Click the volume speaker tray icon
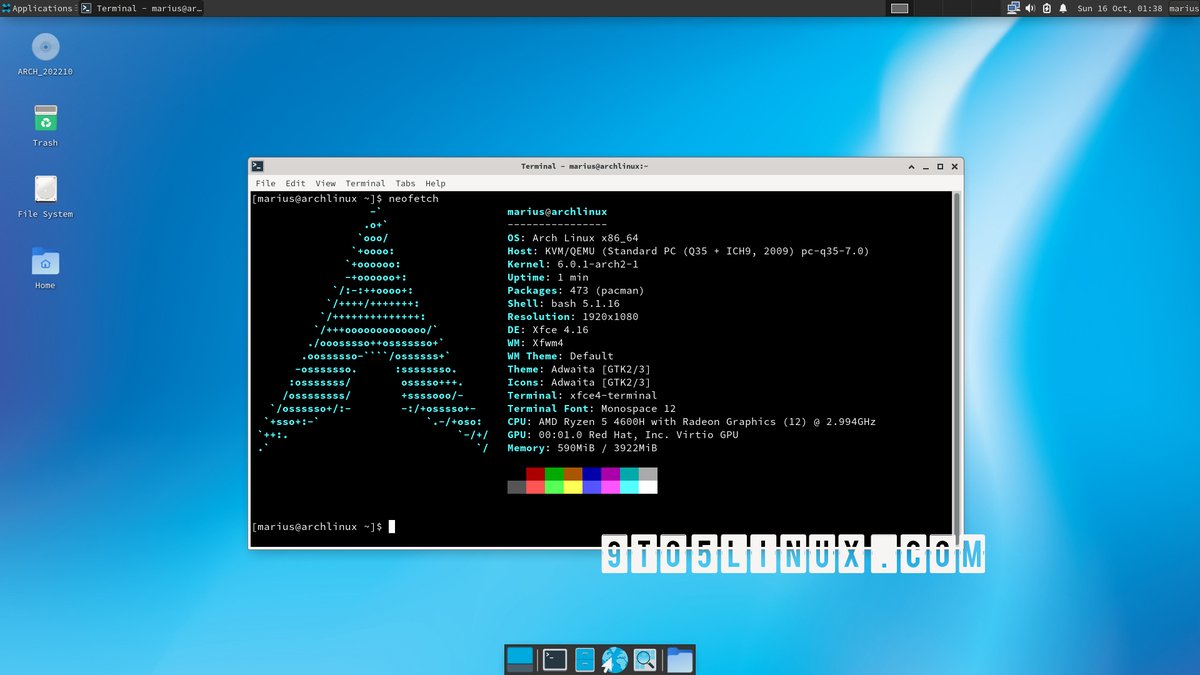The width and height of the screenshot is (1200, 675). (x=1031, y=8)
